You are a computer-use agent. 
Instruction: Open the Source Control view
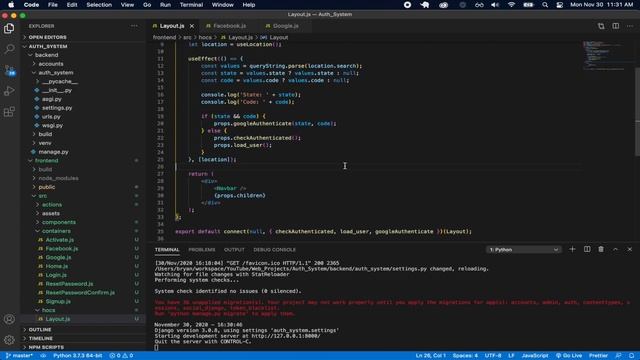pos(9,70)
